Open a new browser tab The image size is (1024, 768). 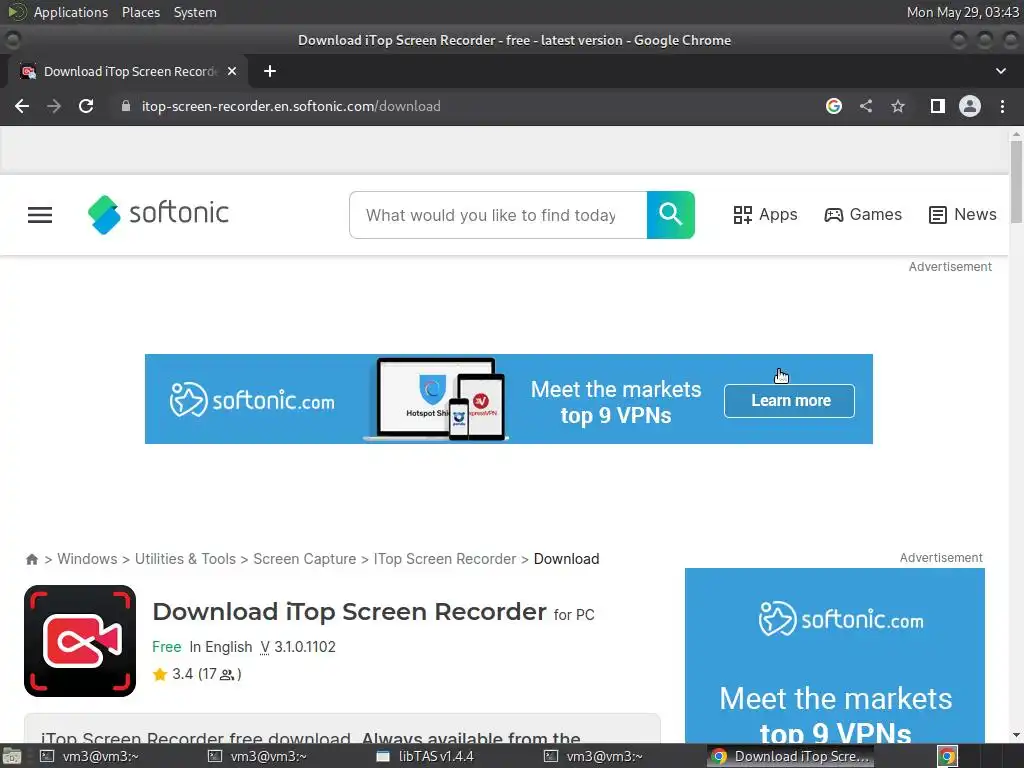pos(270,71)
